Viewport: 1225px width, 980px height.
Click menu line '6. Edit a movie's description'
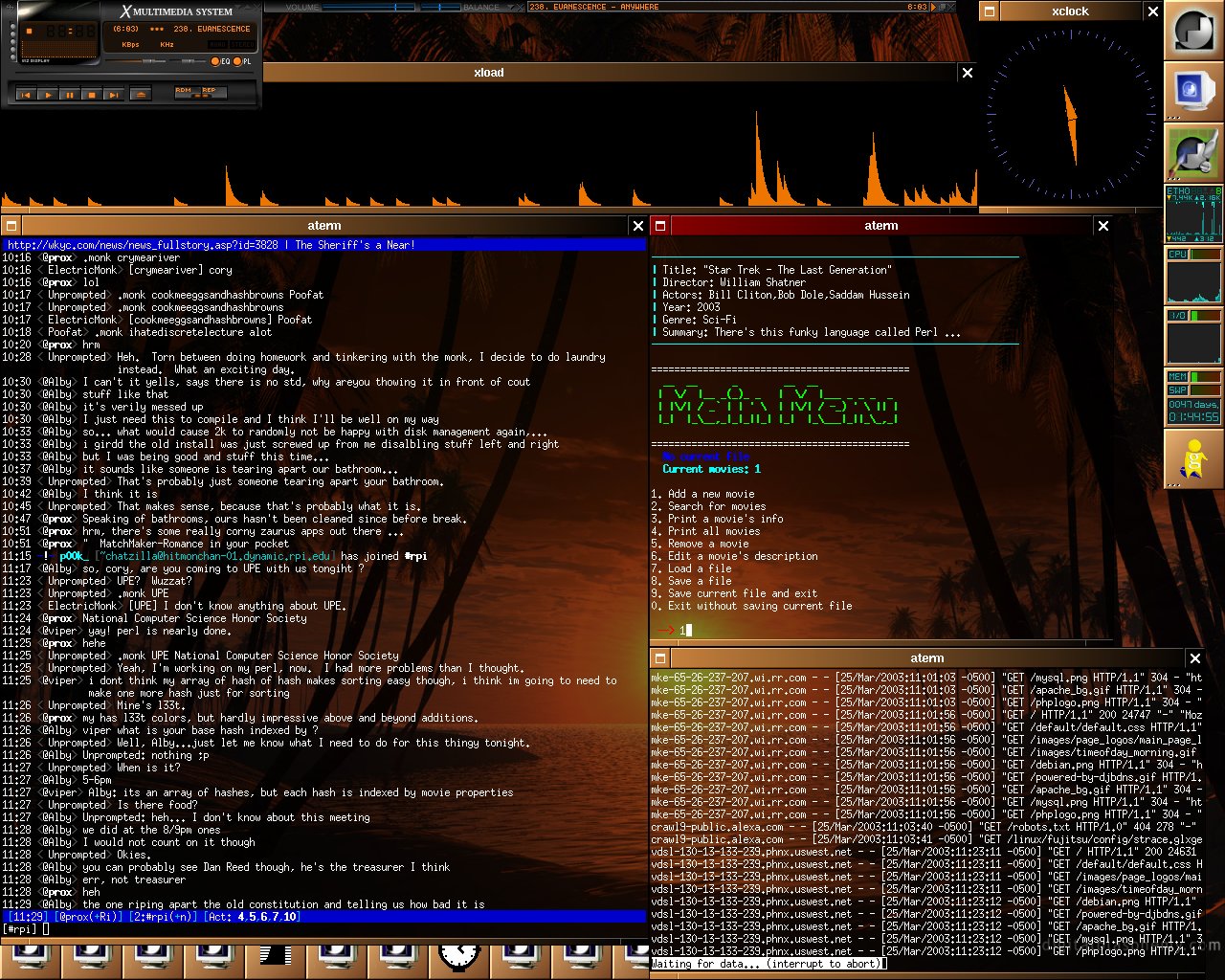[x=734, y=556]
